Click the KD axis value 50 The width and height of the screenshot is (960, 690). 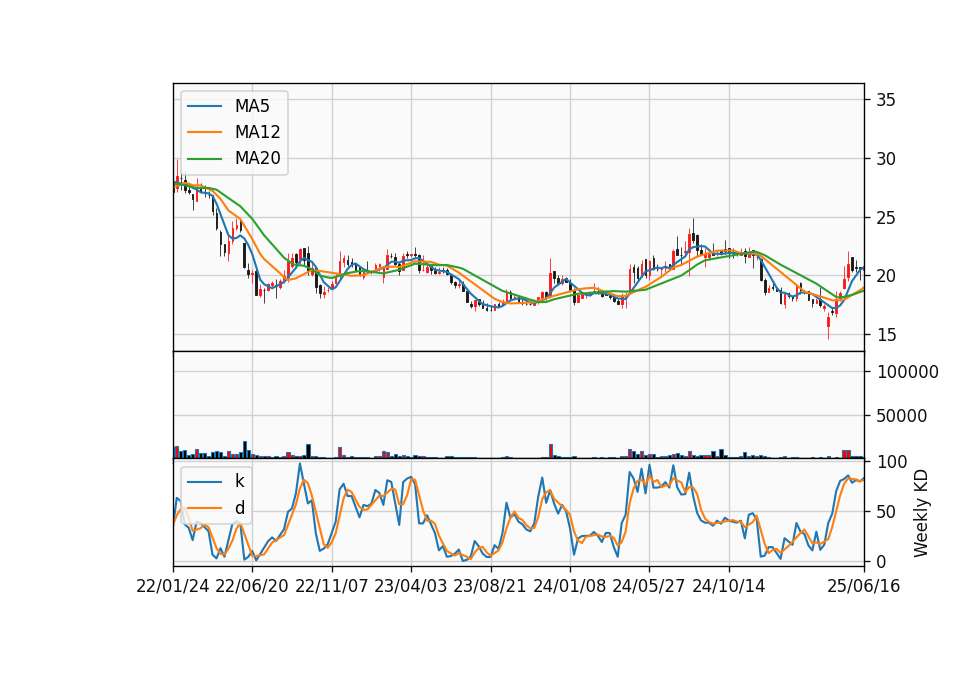coord(885,512)
